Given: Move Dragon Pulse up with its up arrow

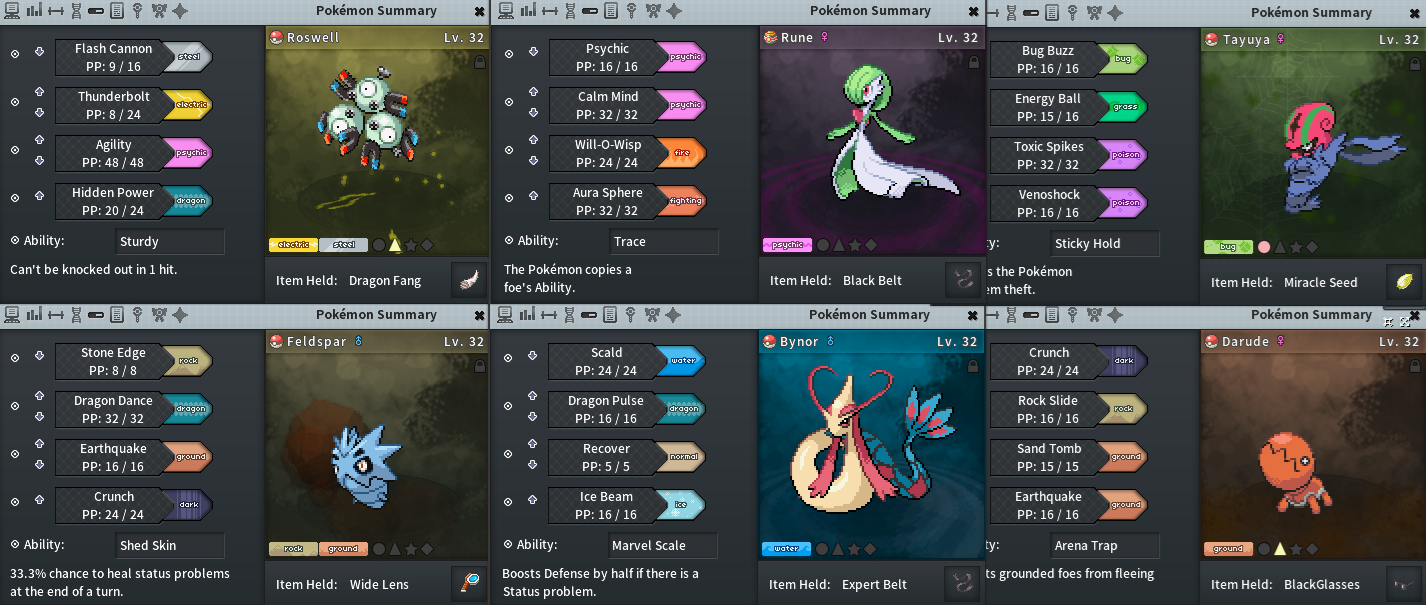Looking at the screenshot, I should pos(533,395).
